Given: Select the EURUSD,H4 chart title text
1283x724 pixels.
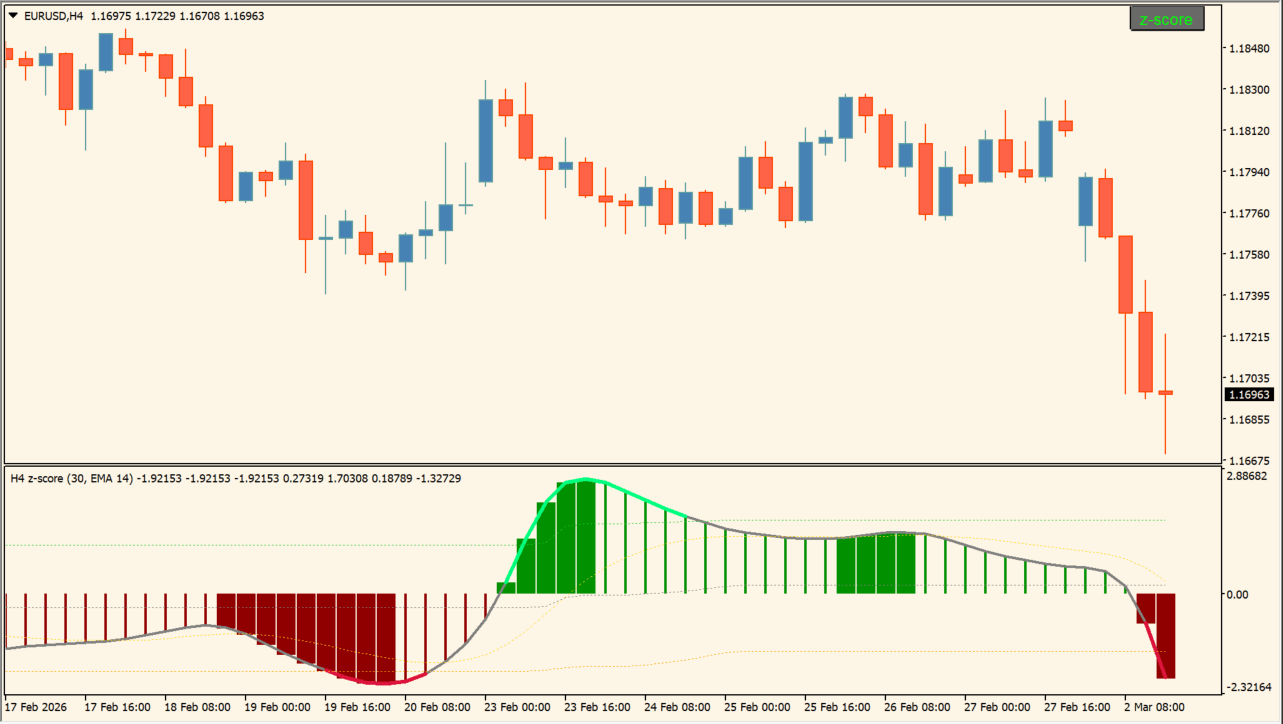Looking at the screenshot, I should point(53,16).
